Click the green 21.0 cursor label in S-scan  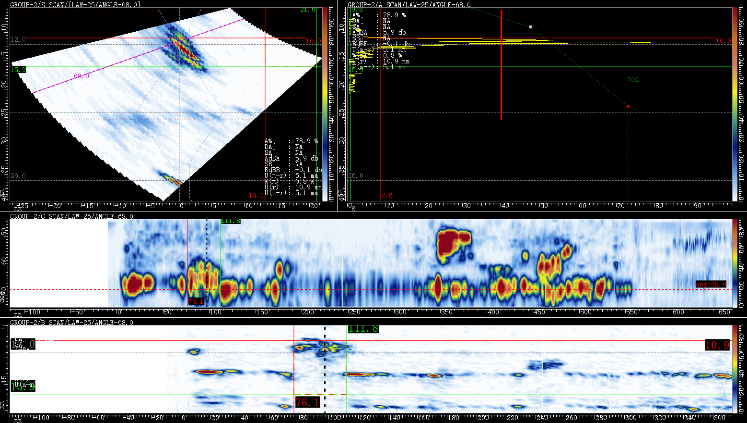[x=308, y=10]
